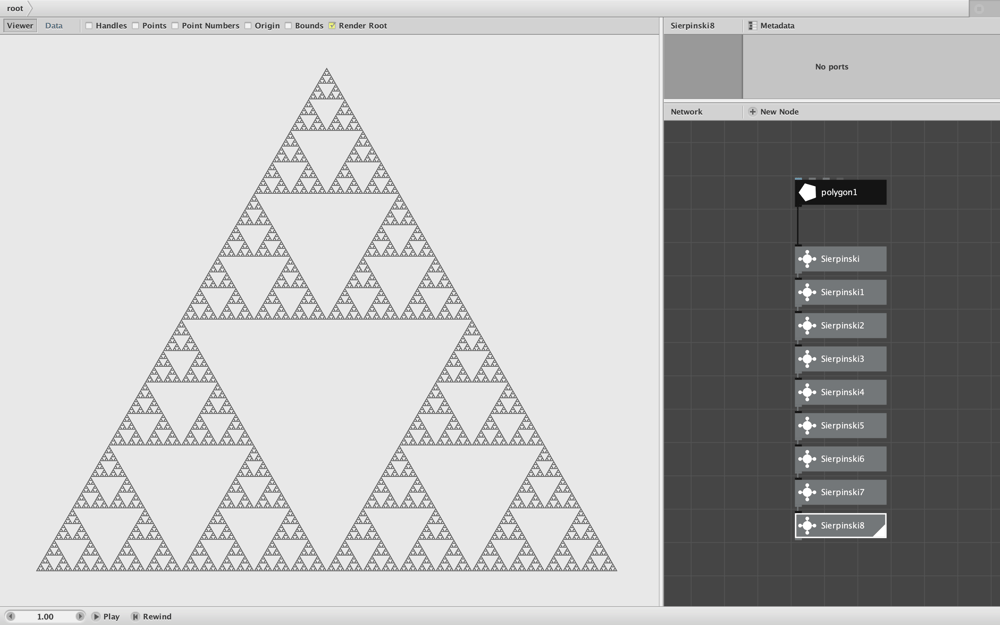Click the polygon1 node icon

point(807,193)
